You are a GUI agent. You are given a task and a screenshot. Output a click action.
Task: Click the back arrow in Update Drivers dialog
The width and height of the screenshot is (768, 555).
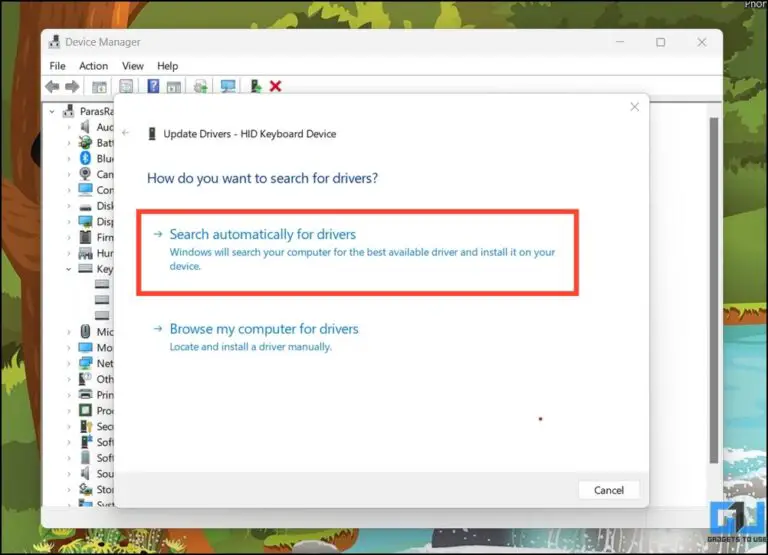pos(126,133)
